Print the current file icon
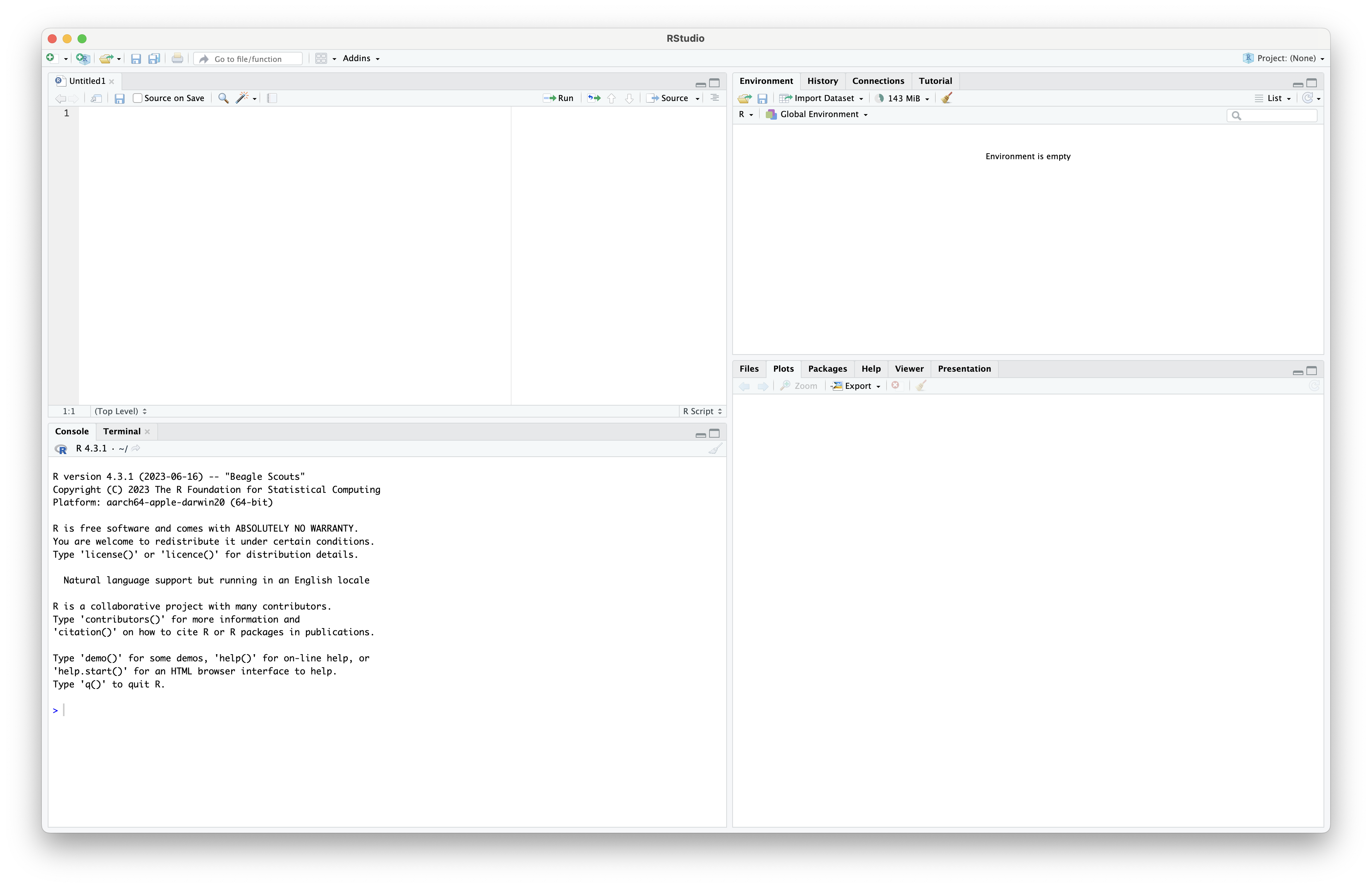 tap(177, 58)
